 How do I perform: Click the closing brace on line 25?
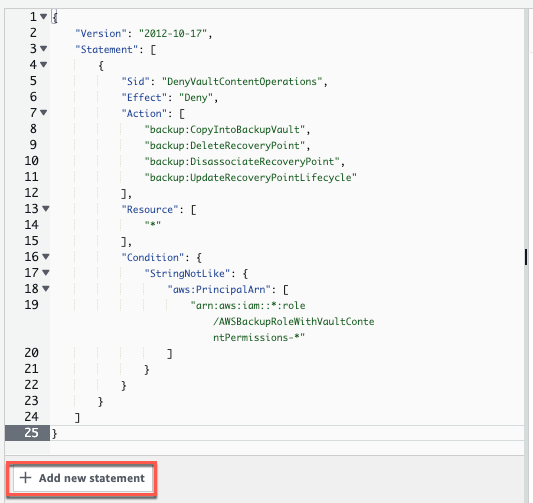(x=54, y=433)
